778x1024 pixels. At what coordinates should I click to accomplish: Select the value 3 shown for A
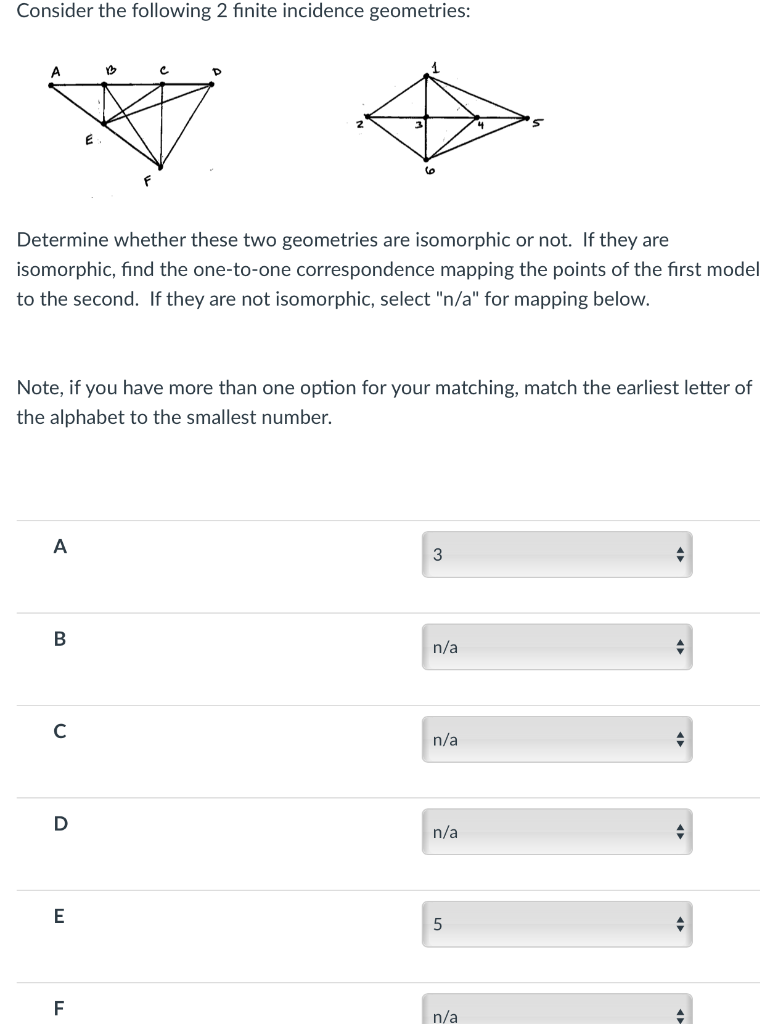coord(437,554)
